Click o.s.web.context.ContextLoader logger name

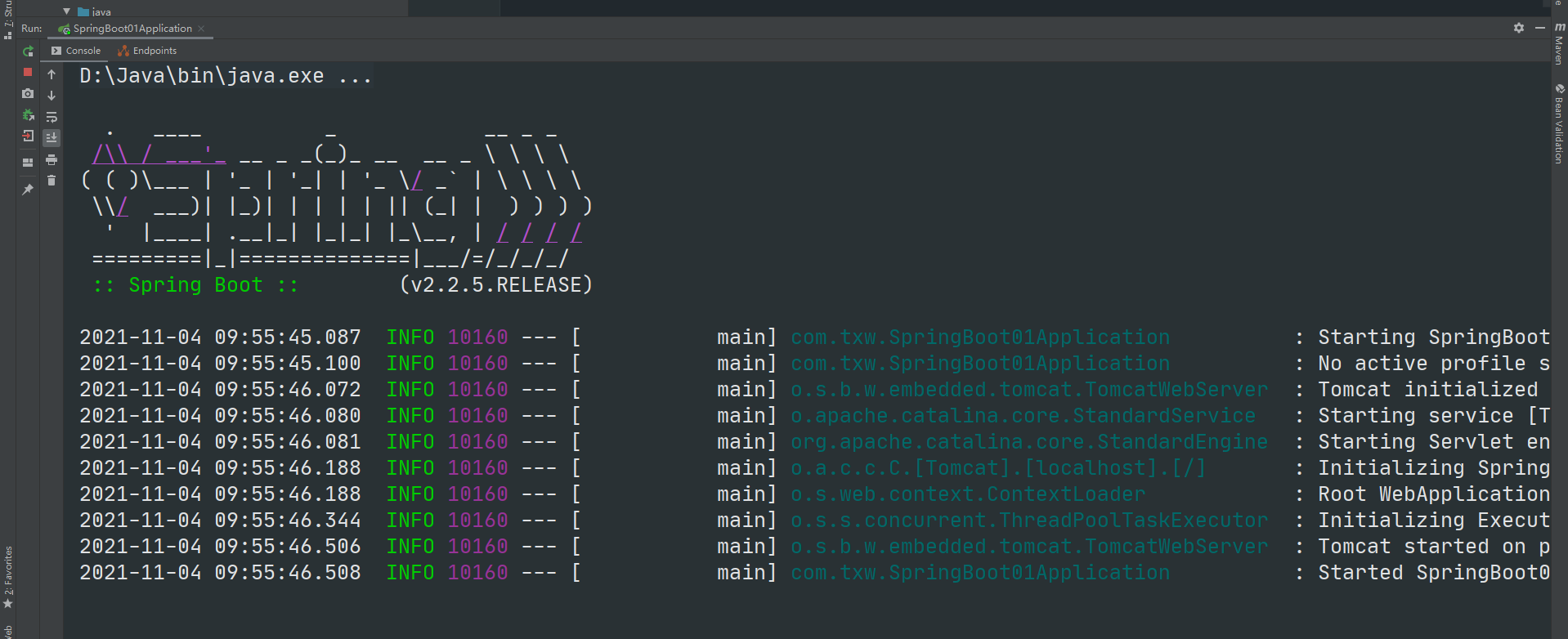pos(968,494)
